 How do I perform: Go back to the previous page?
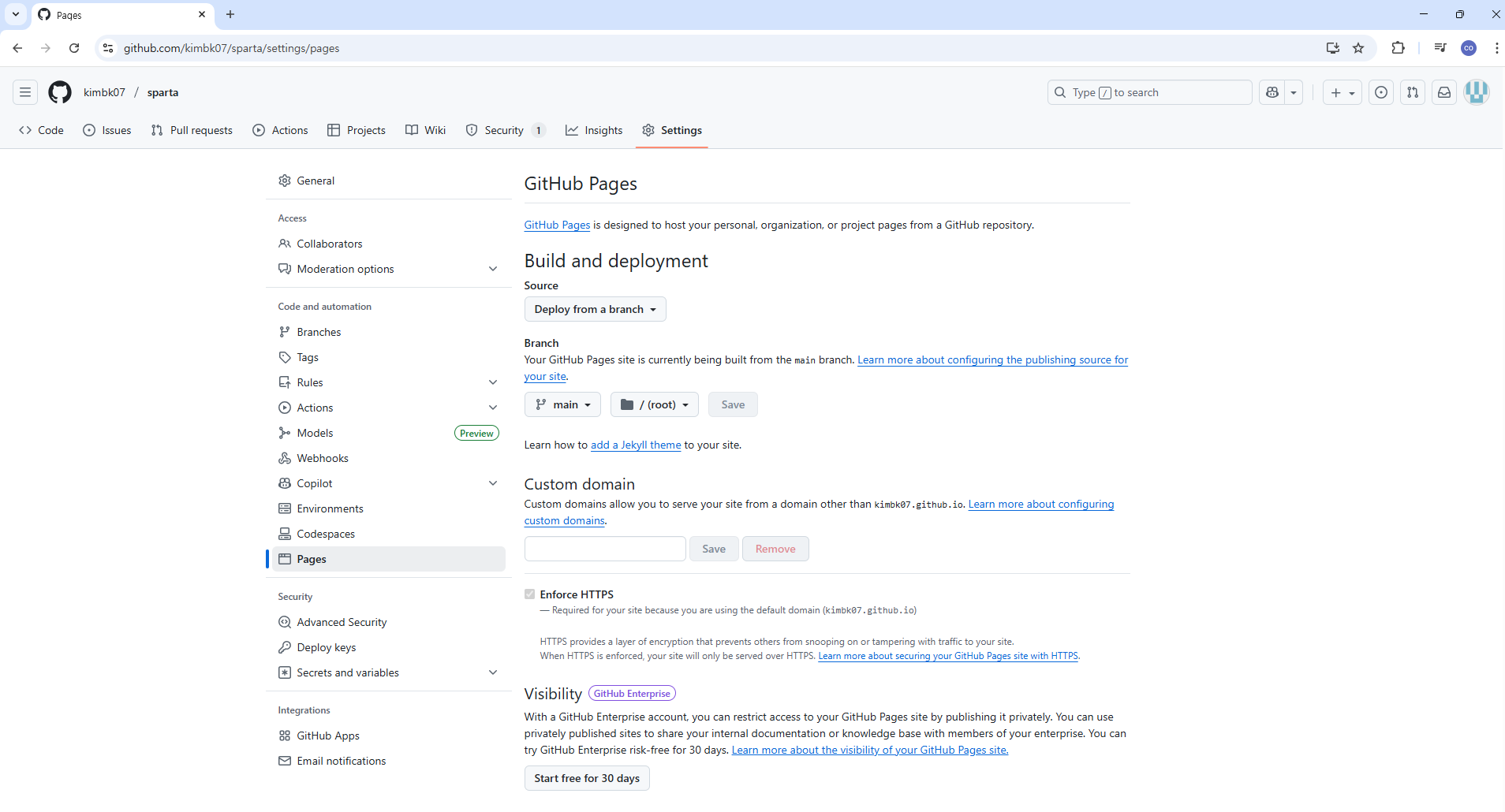(x=17, y=48)
